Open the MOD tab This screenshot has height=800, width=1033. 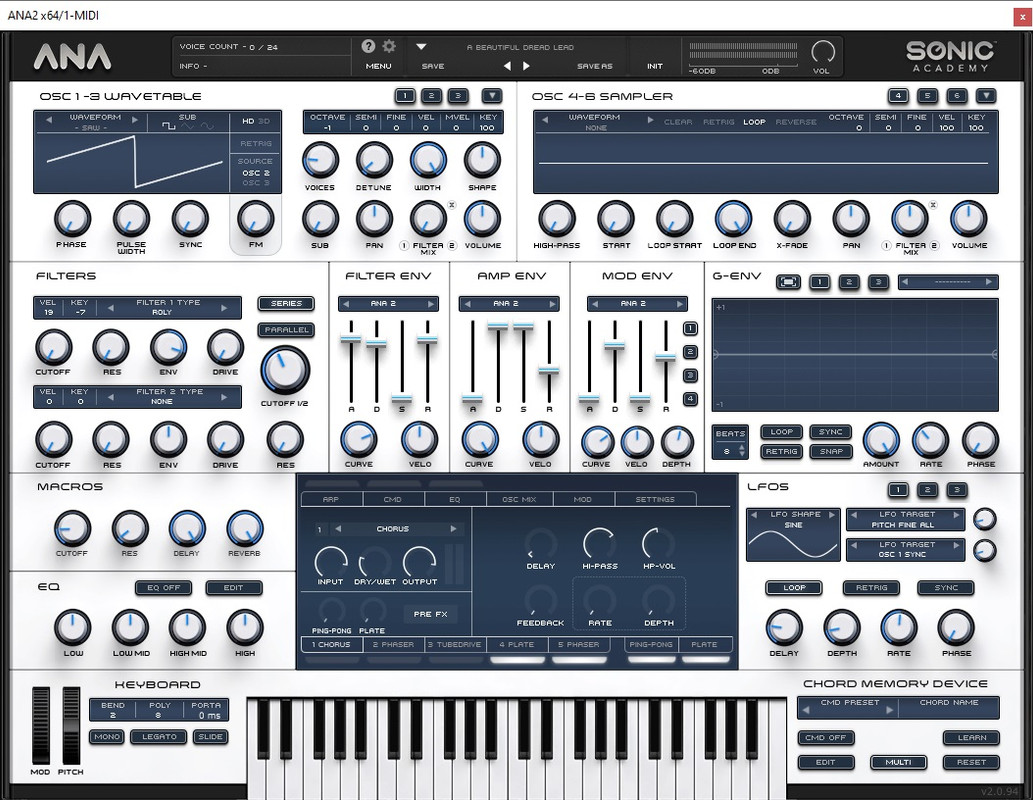pyautogui.click(x=583, y=499)
